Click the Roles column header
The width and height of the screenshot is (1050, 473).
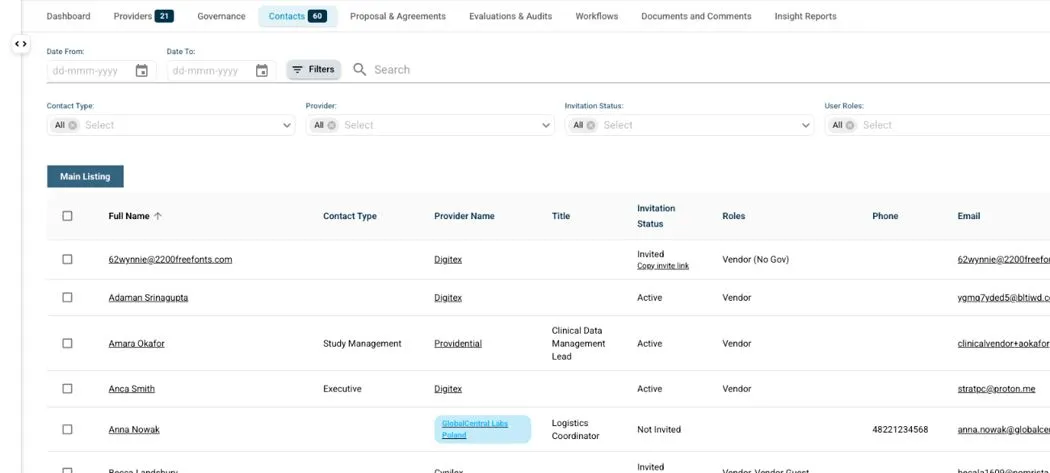(x=733, y=216)
